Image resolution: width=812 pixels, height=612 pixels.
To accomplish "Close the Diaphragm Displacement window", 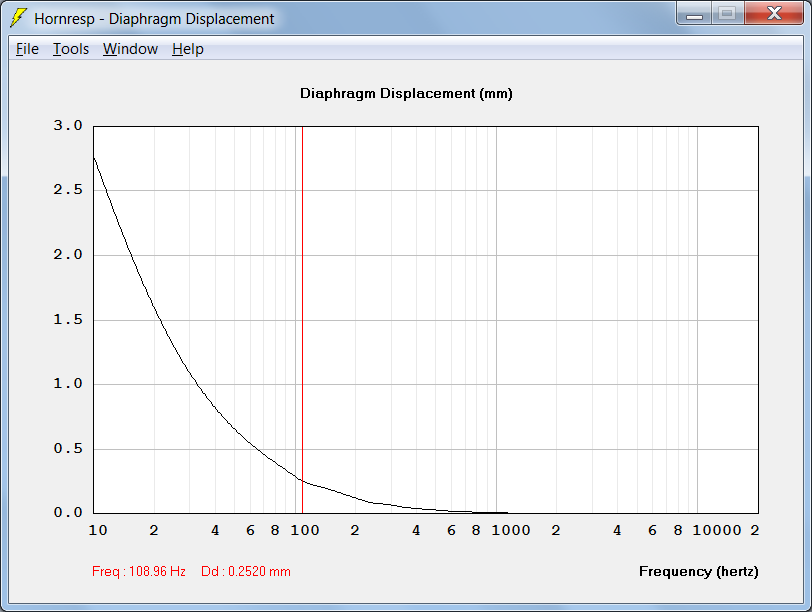I will tap(774, 13).
